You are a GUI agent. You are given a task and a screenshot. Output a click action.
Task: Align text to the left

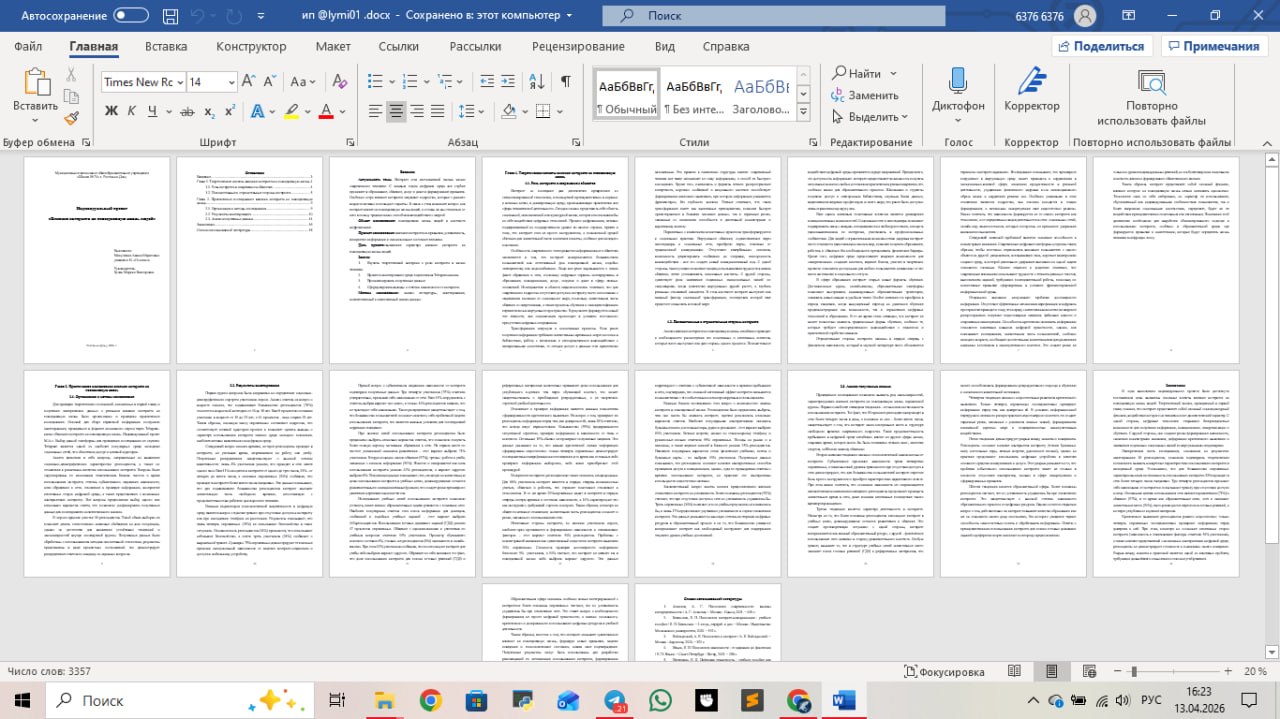click(375, 111)
